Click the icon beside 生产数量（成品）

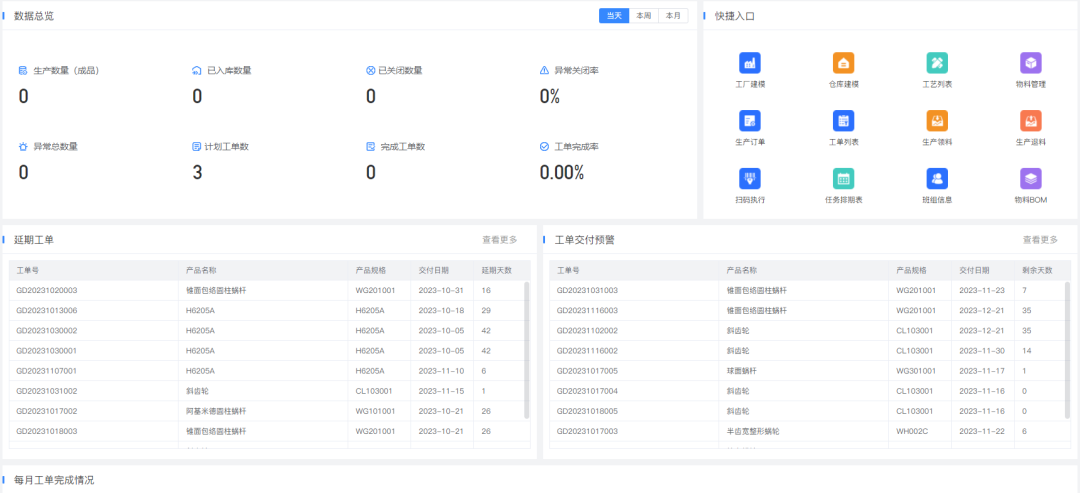click(x=23, y=70)
